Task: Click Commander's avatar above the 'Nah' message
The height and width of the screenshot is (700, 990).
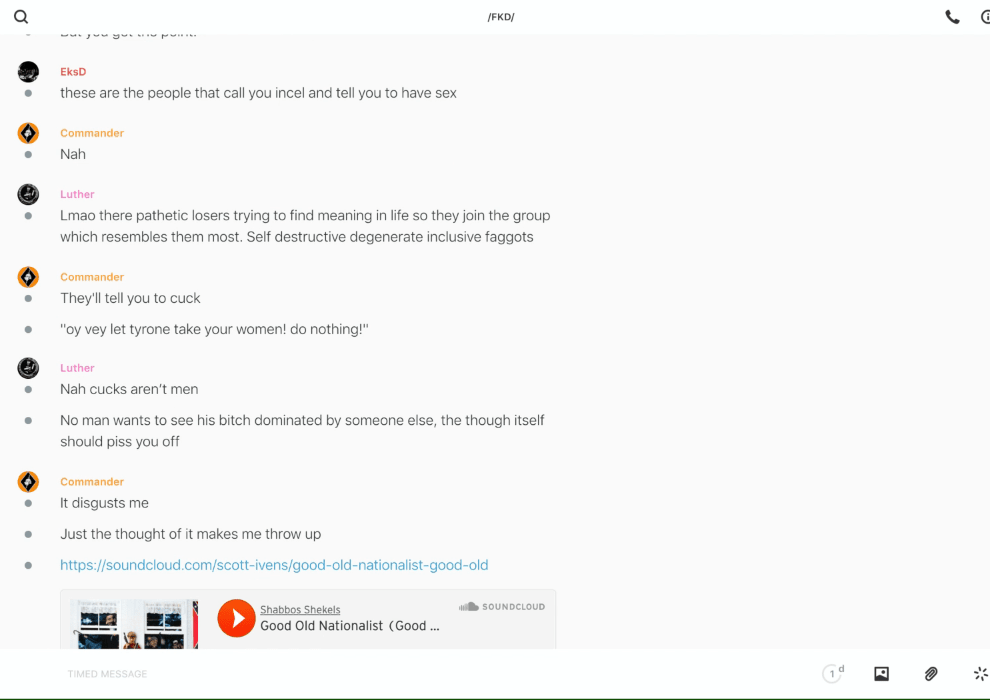Action: [28, 133]
